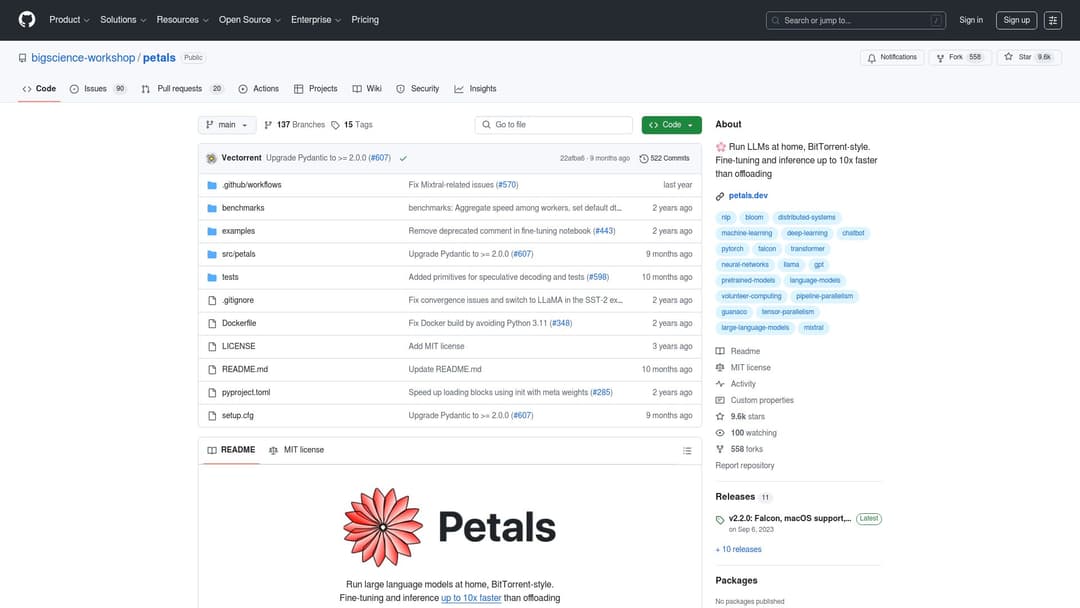Open the 522 Commits history

[665, 158]
